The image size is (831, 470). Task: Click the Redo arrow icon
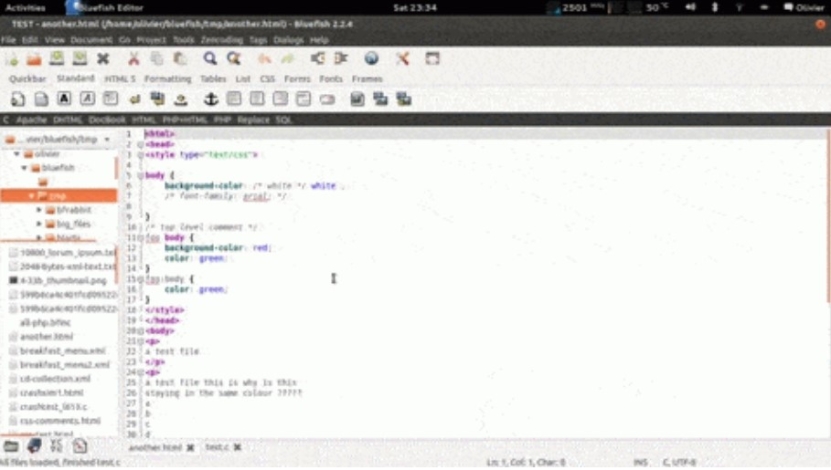[x=287, y=59]
